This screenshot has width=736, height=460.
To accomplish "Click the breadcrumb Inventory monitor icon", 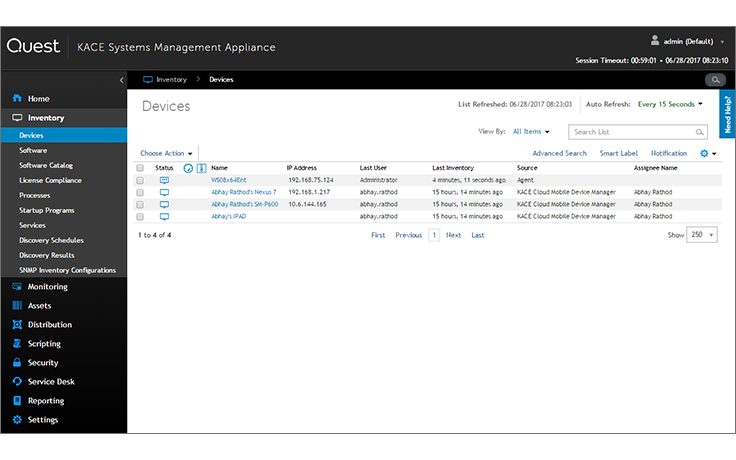I will coord(148,79).
